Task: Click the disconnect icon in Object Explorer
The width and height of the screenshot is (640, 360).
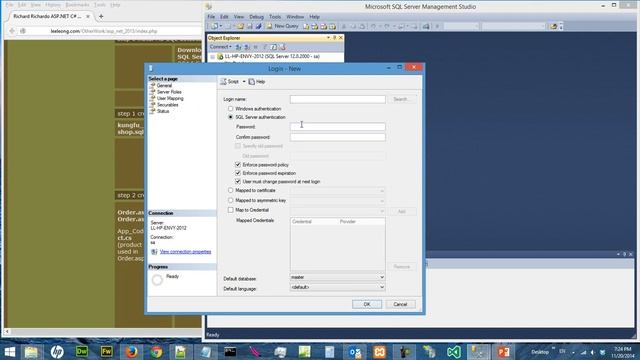Action: coord(247,47)
